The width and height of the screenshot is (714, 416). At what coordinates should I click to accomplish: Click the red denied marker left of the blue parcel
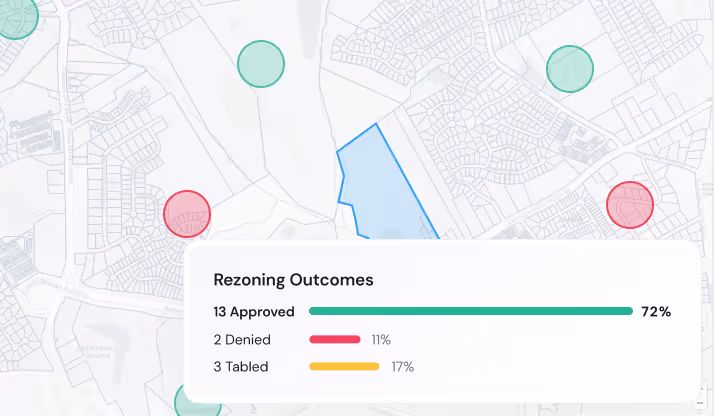[x=187, y=213]
